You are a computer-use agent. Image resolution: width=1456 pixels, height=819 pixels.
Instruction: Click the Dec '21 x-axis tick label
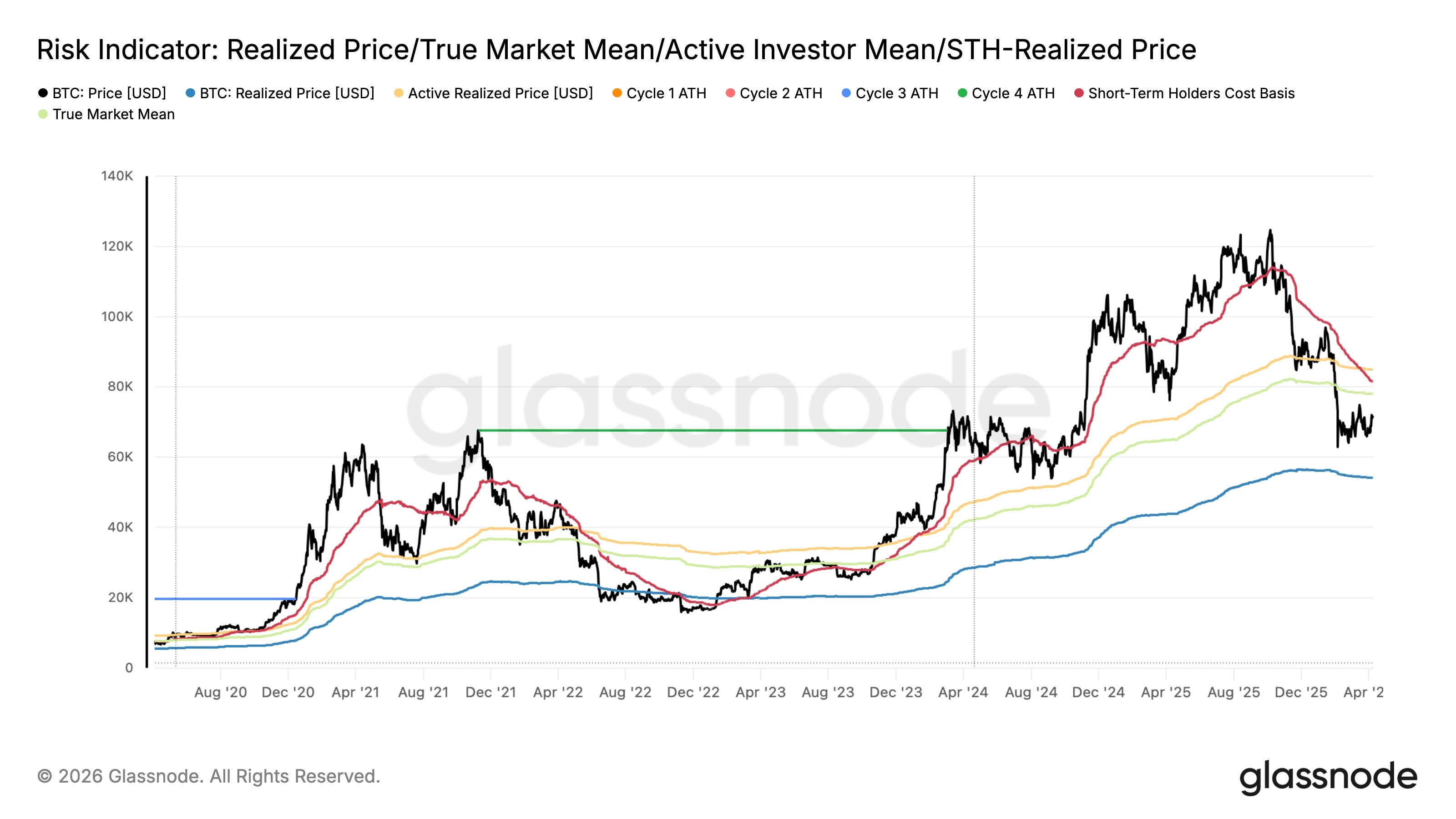point(490,693)
